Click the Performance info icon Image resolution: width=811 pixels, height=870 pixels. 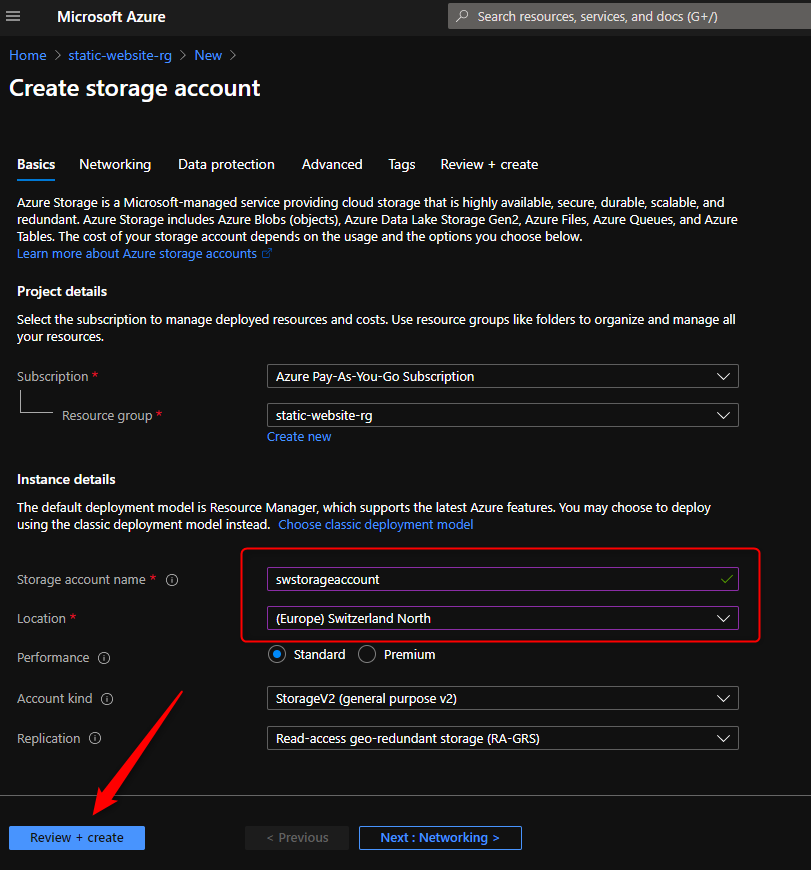[x=104, y=658]
